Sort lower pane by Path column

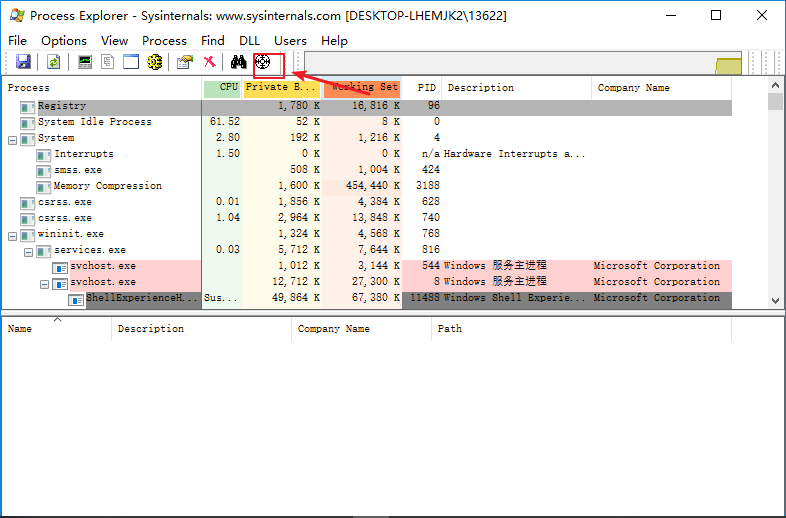click(x=581, y=329)
